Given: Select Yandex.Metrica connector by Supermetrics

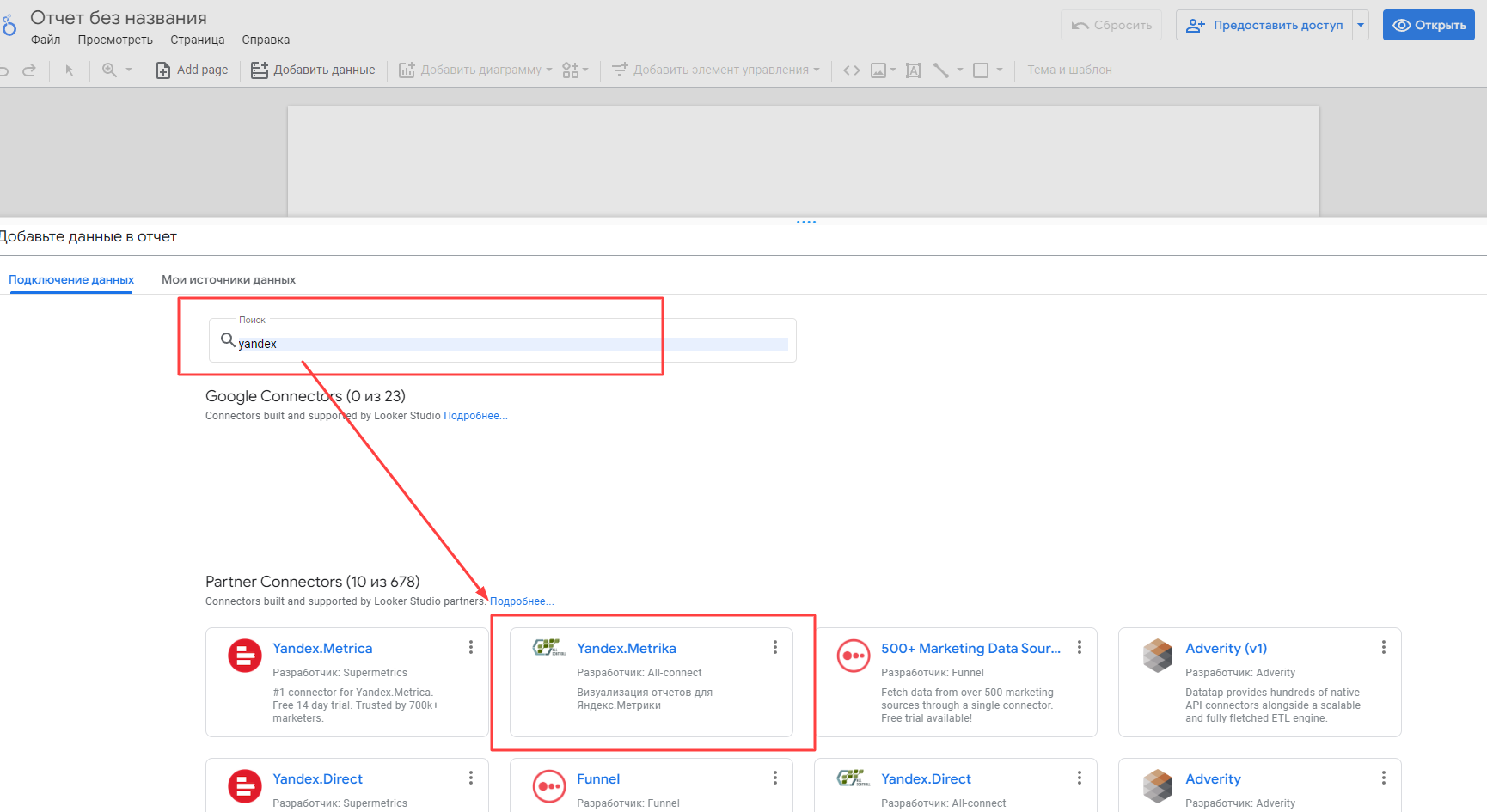Looking at the screenshot, I should pos(347,682).
